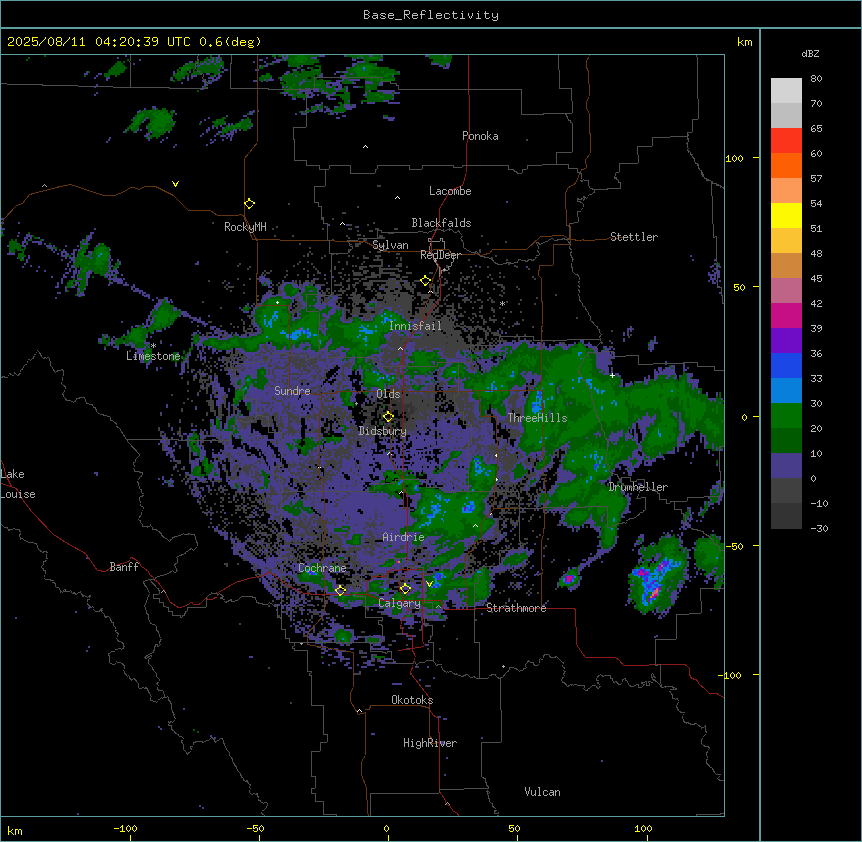This screenshot has height=842, width=862.
Task: Click the yellow station marker above RockyMH
Action: [250, 203]
